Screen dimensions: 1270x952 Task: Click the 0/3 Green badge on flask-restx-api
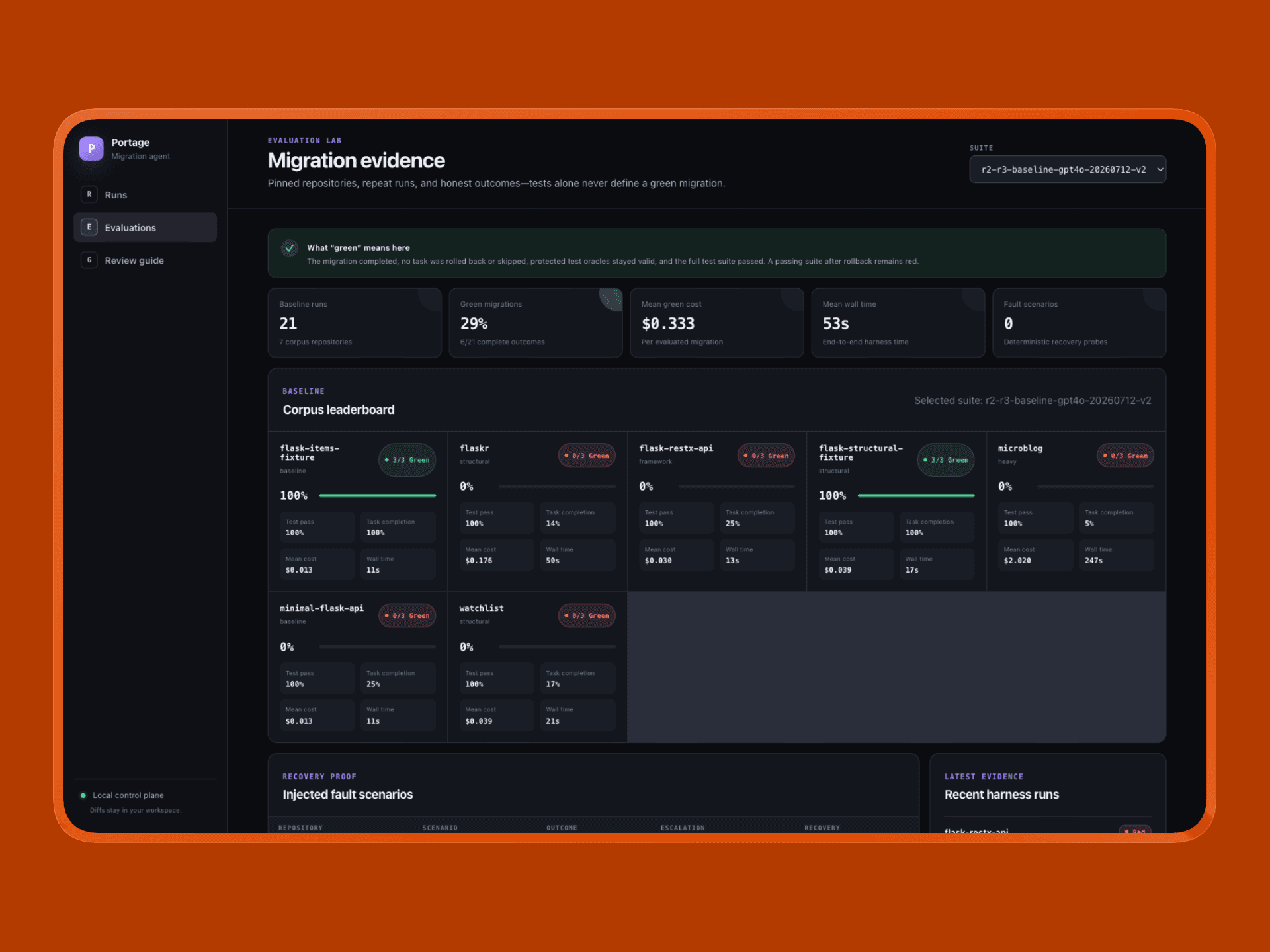click(x=766, y=456)
